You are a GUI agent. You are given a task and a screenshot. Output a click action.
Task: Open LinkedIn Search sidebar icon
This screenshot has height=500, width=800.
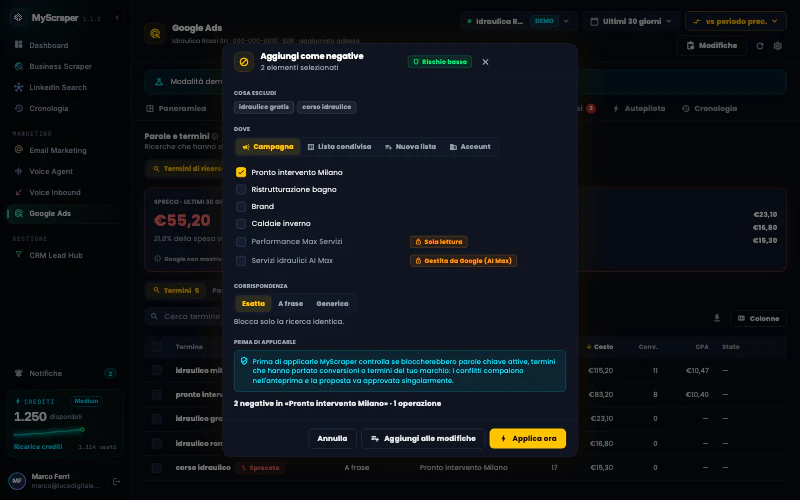(x=19, y=87)
